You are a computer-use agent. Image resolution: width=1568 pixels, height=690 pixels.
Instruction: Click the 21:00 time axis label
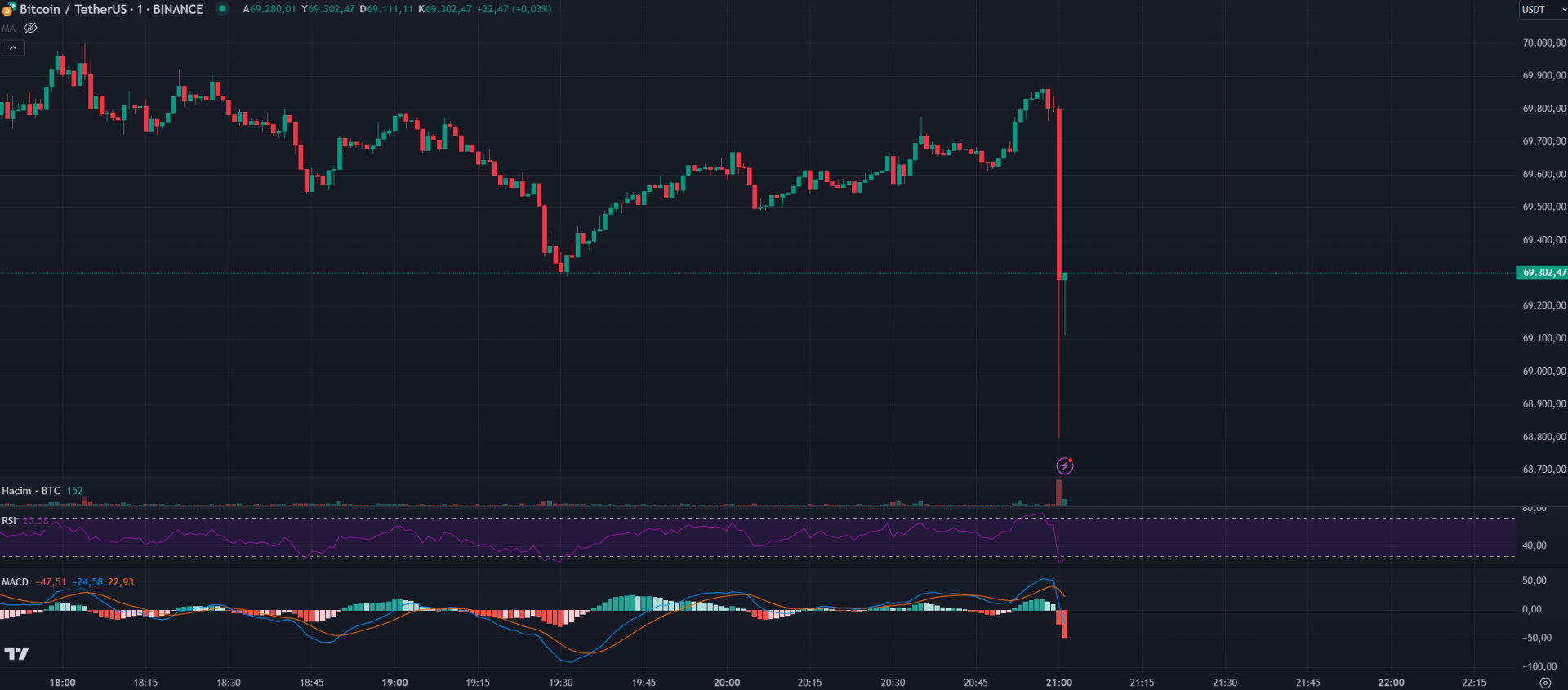1058,683
